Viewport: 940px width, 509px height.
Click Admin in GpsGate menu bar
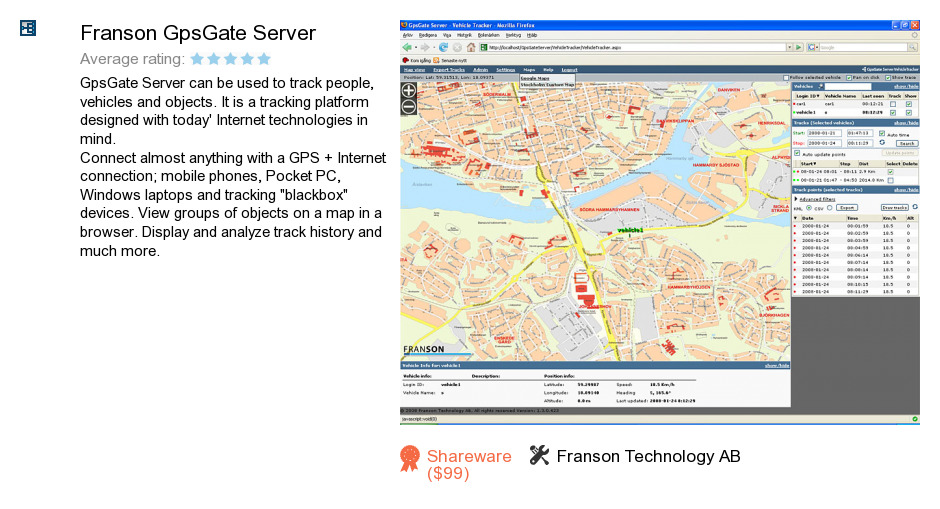point(480,70)
